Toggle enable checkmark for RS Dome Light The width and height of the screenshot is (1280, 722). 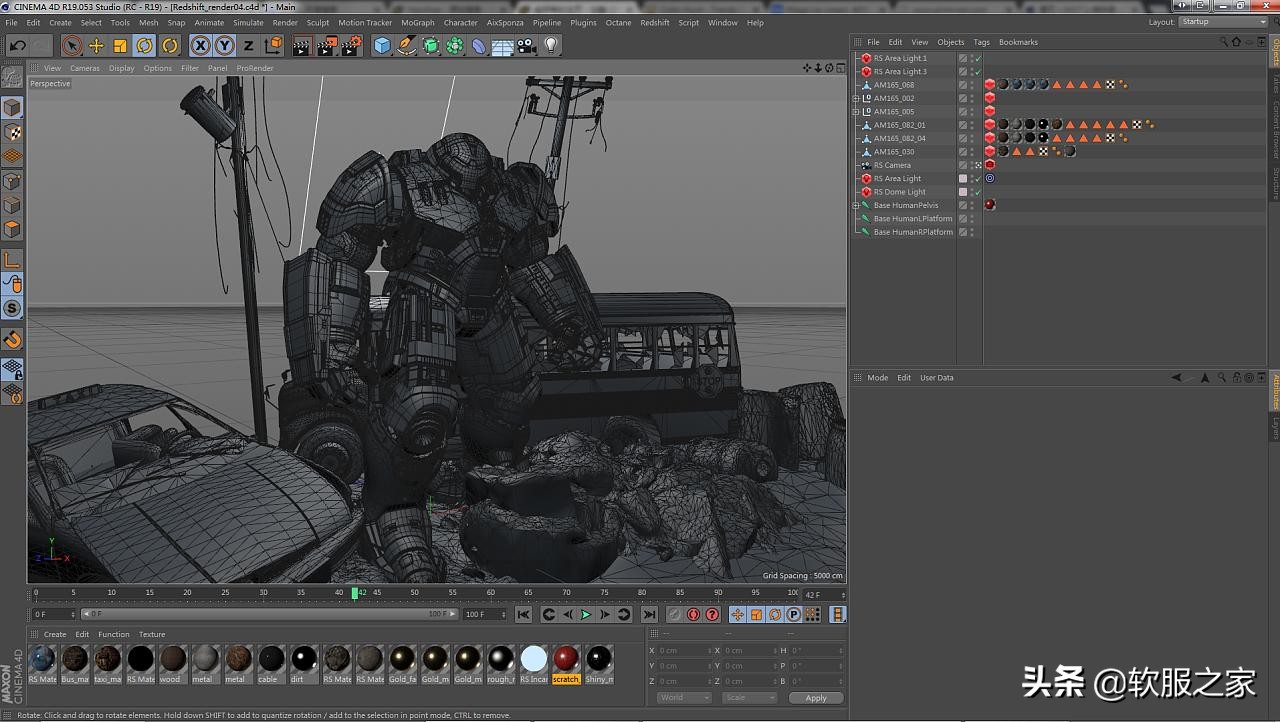click(977, 192)
